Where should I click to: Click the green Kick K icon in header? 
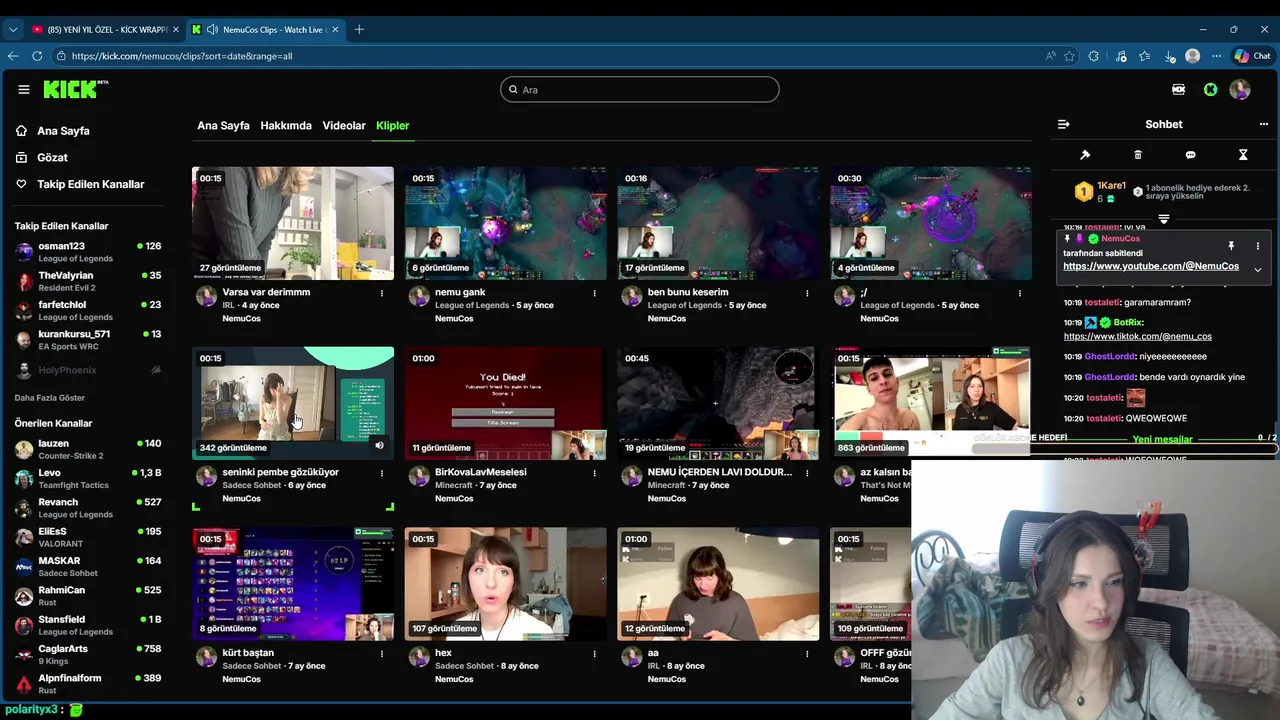(1211, 90)
